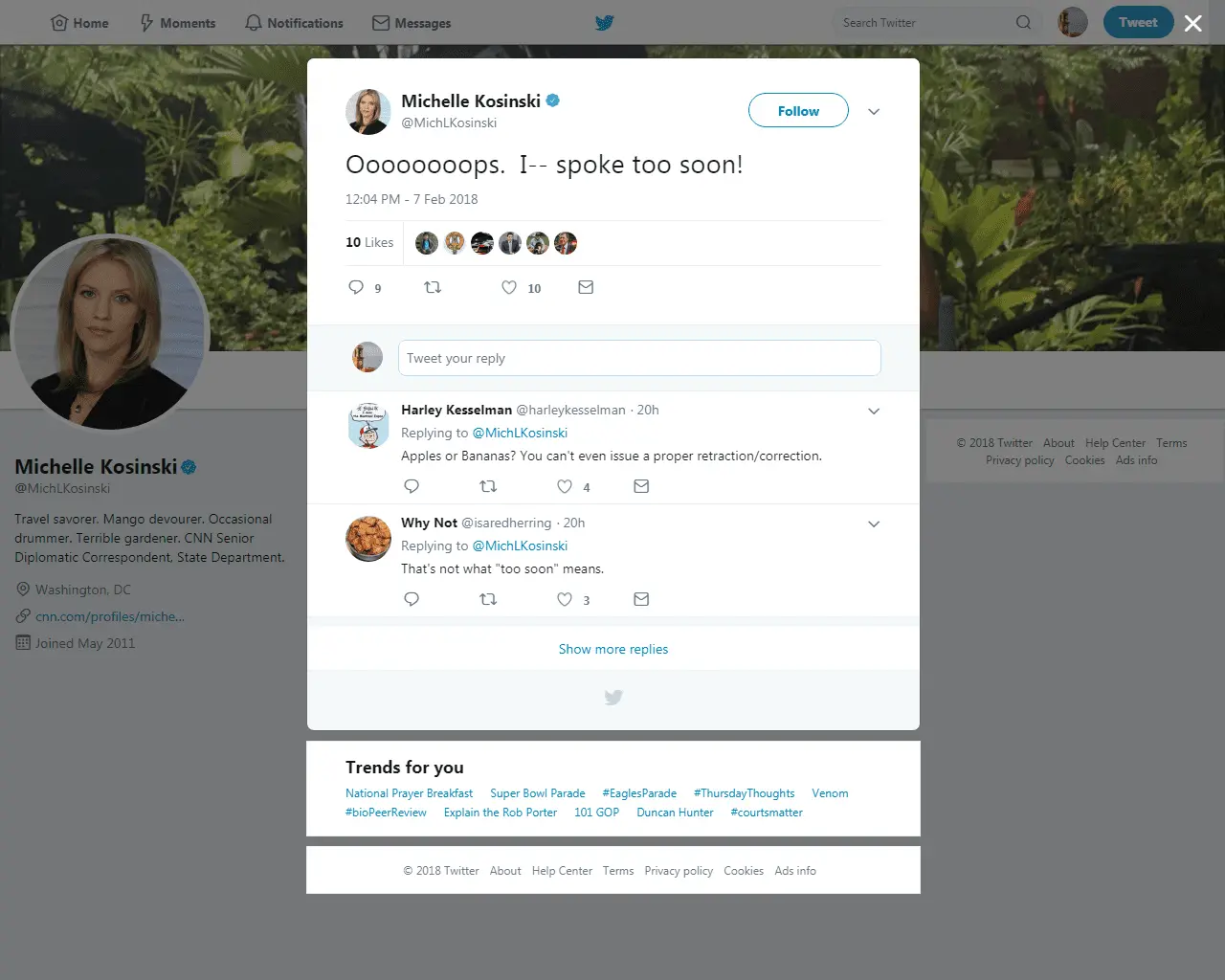Open the Messages tab
1225x980 pixels.
tap(412, 23)
